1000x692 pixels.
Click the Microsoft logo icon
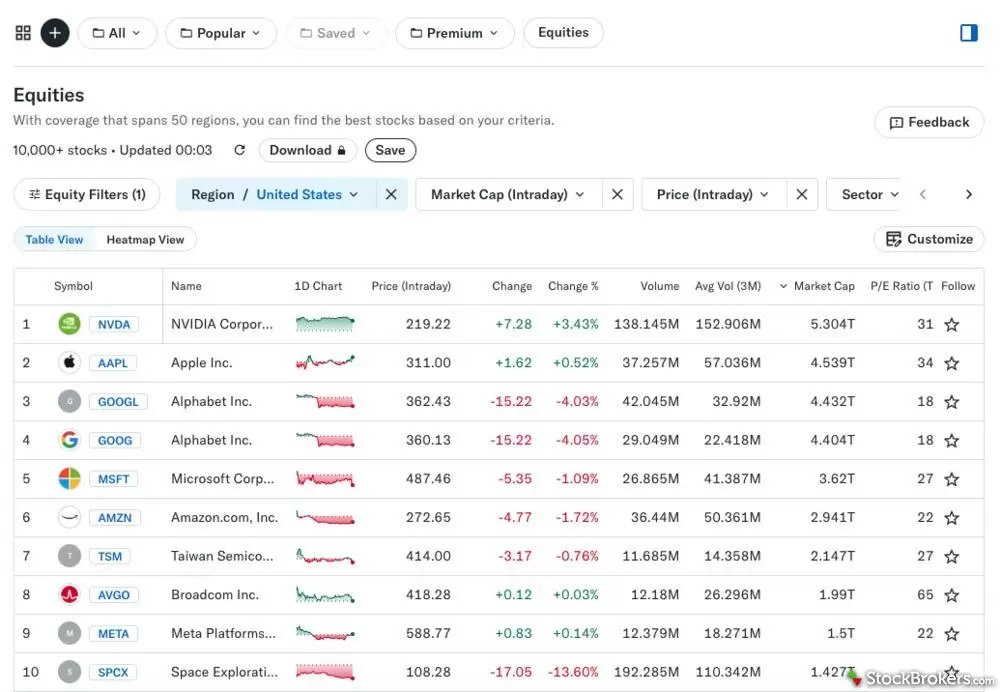[x=70, y=478]
